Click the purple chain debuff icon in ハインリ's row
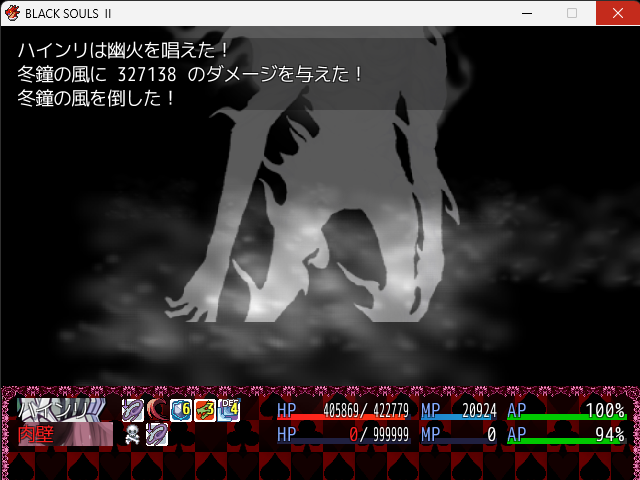The width and height of the screenshot is (640, 480). coord(133,410)
